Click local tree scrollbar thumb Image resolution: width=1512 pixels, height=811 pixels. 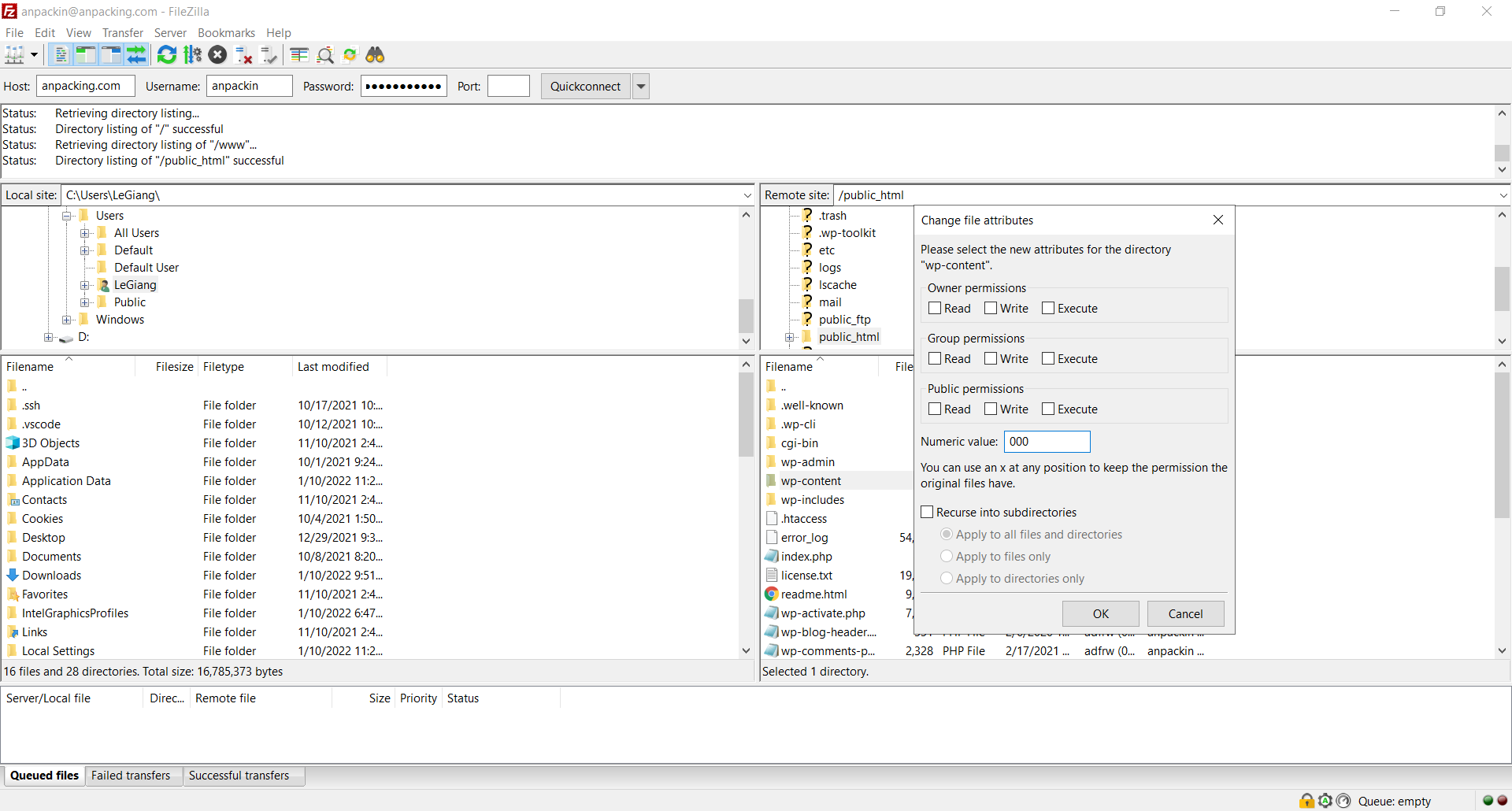pyautogui.click(x=746, y=316)
